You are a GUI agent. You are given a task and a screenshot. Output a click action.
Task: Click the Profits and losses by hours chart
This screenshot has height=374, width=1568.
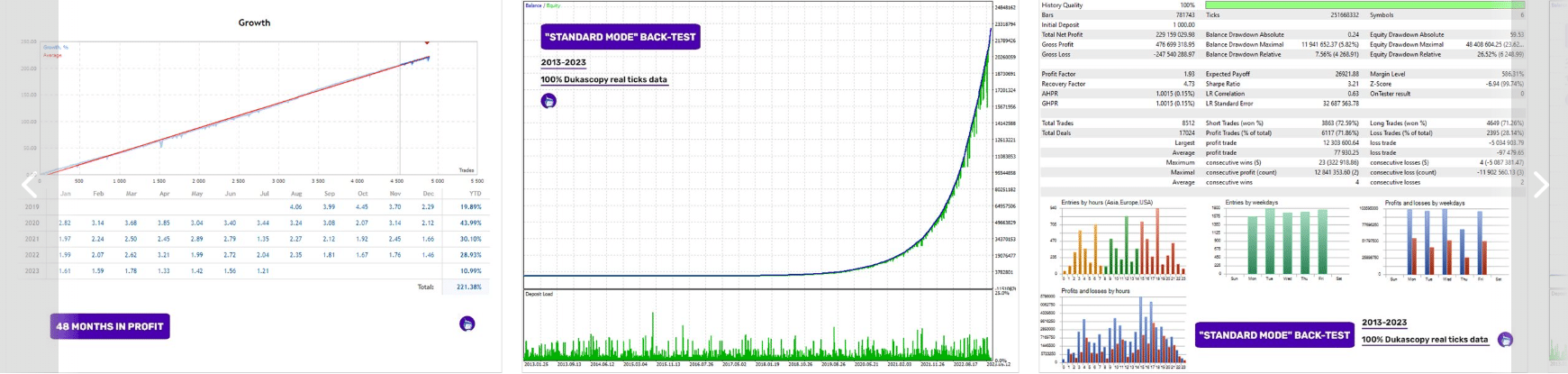tap(1123, 331)
